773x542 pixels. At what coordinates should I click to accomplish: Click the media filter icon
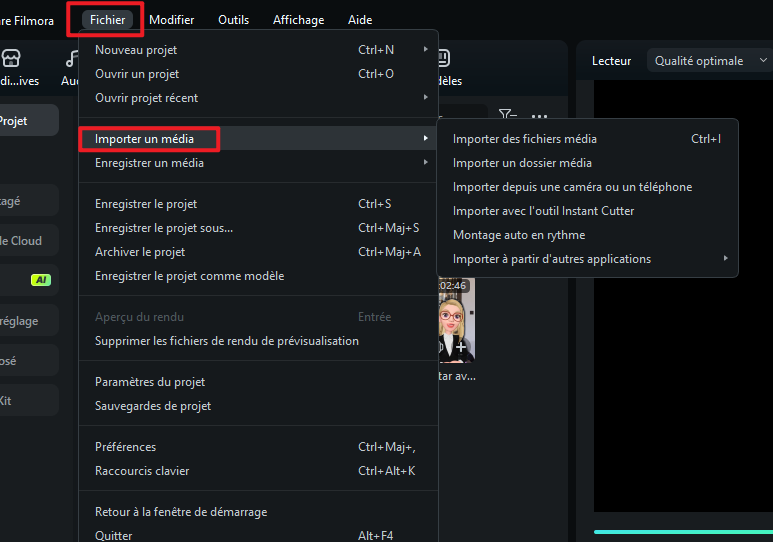pyautogui.click(x=507, y=115)
